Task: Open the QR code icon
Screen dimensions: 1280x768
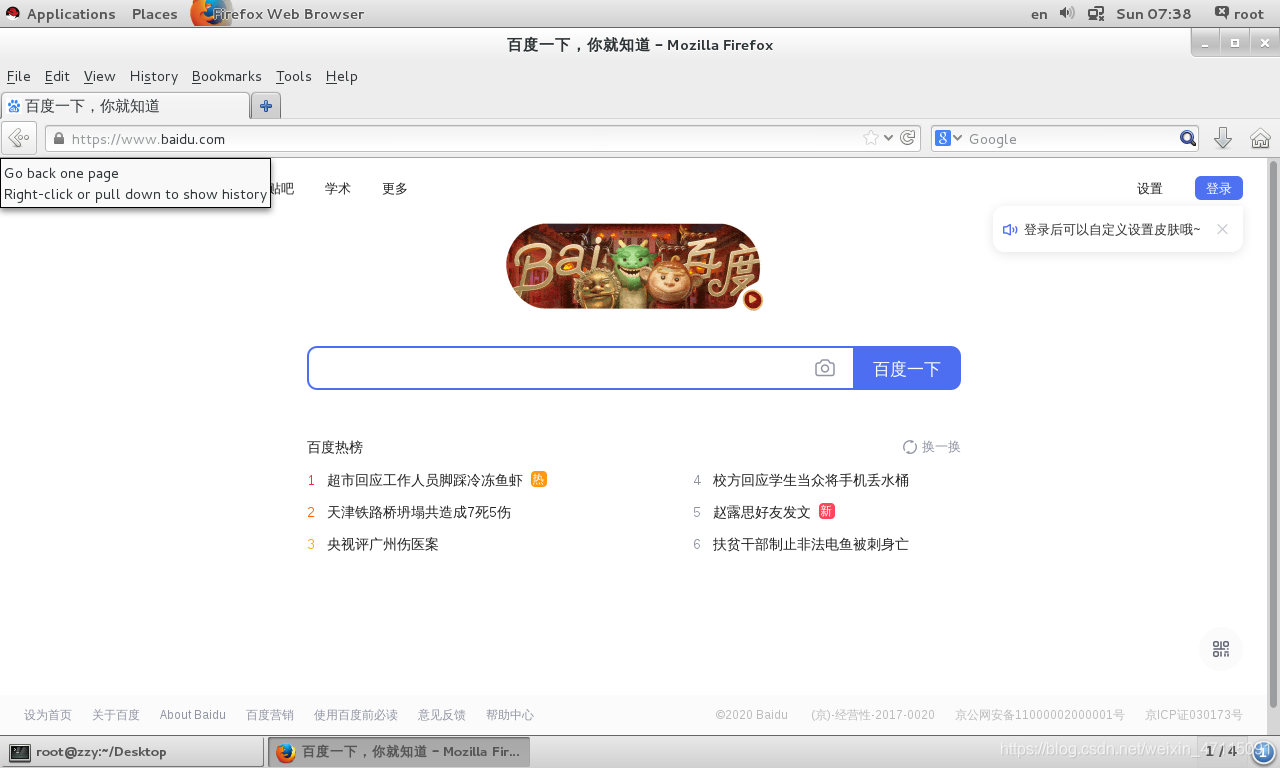Action: pos(1221,649)
